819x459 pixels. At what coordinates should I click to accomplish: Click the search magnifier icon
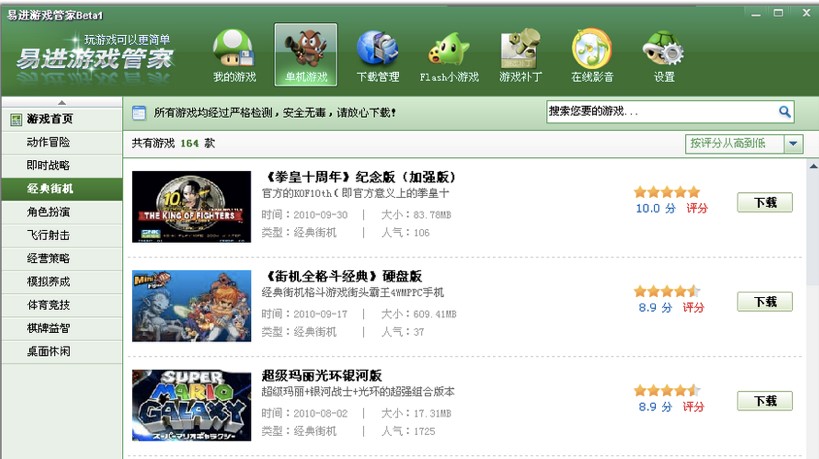784,111
